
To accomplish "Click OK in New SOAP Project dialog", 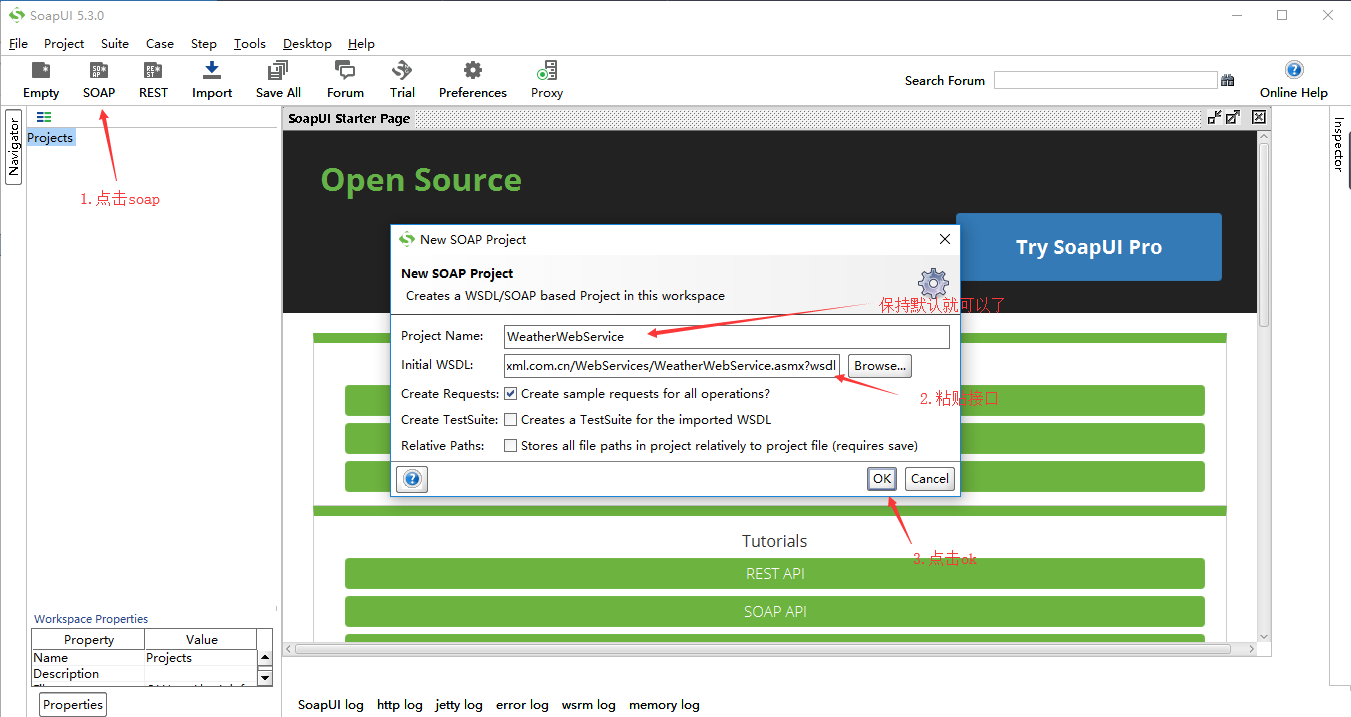I will (x=881, y=479).
